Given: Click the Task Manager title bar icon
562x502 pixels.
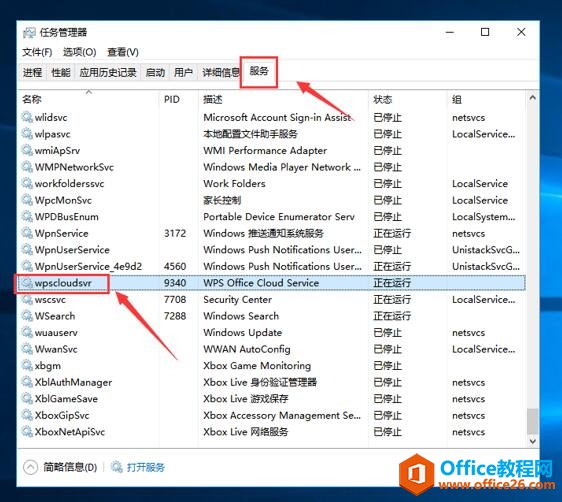Looking at the screenshot, I should pyautogui.click(x=29, y=33).
